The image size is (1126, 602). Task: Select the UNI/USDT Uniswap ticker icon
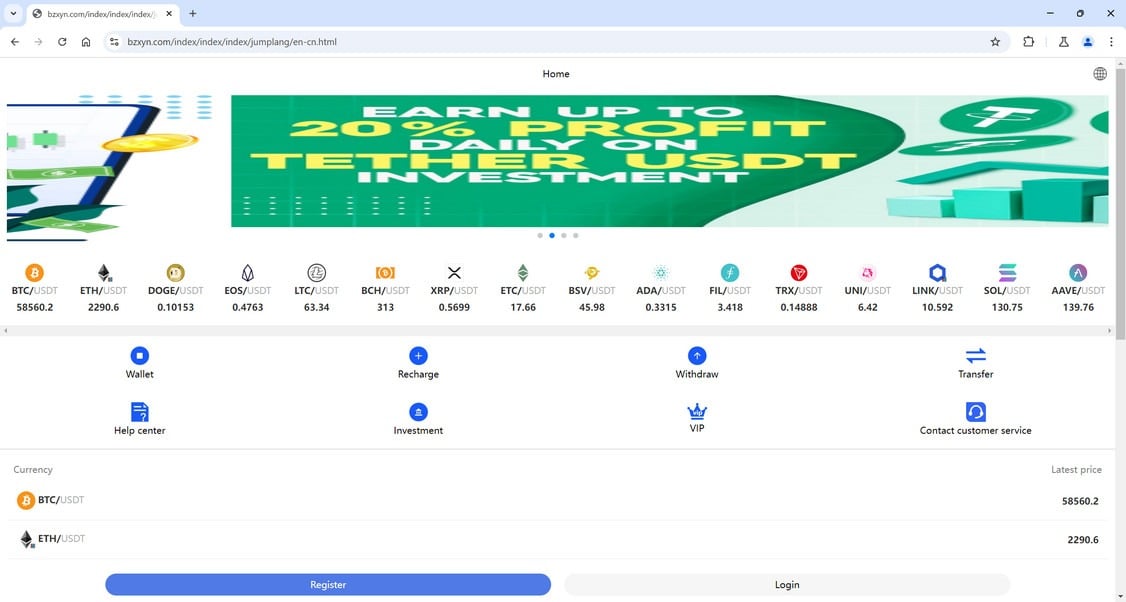867,273
